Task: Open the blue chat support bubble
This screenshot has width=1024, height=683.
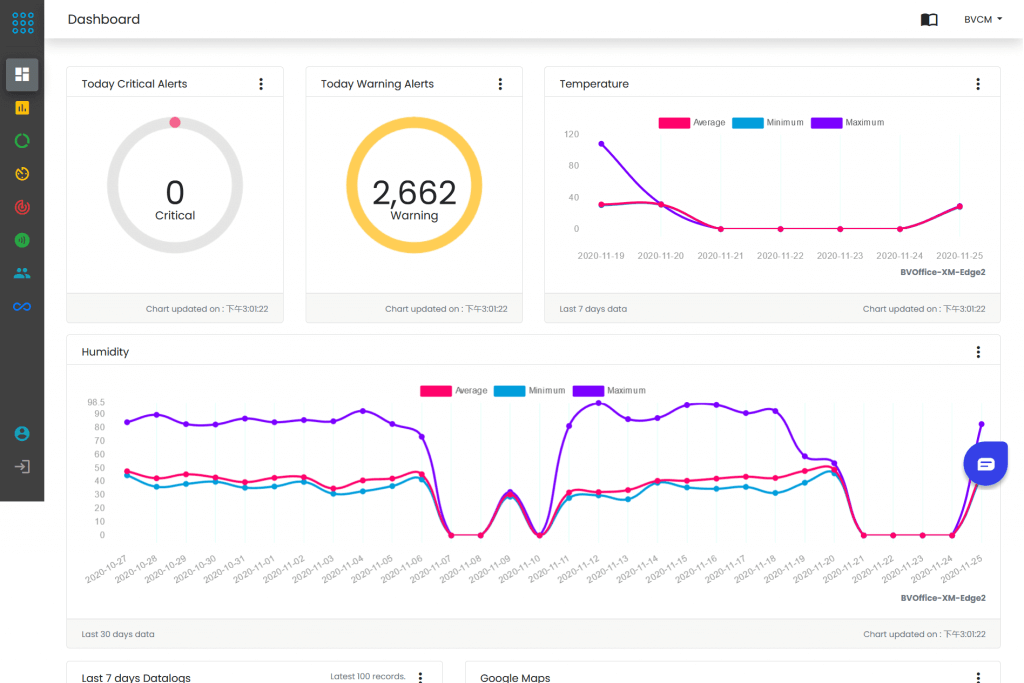Action: (x=985, y=464)
